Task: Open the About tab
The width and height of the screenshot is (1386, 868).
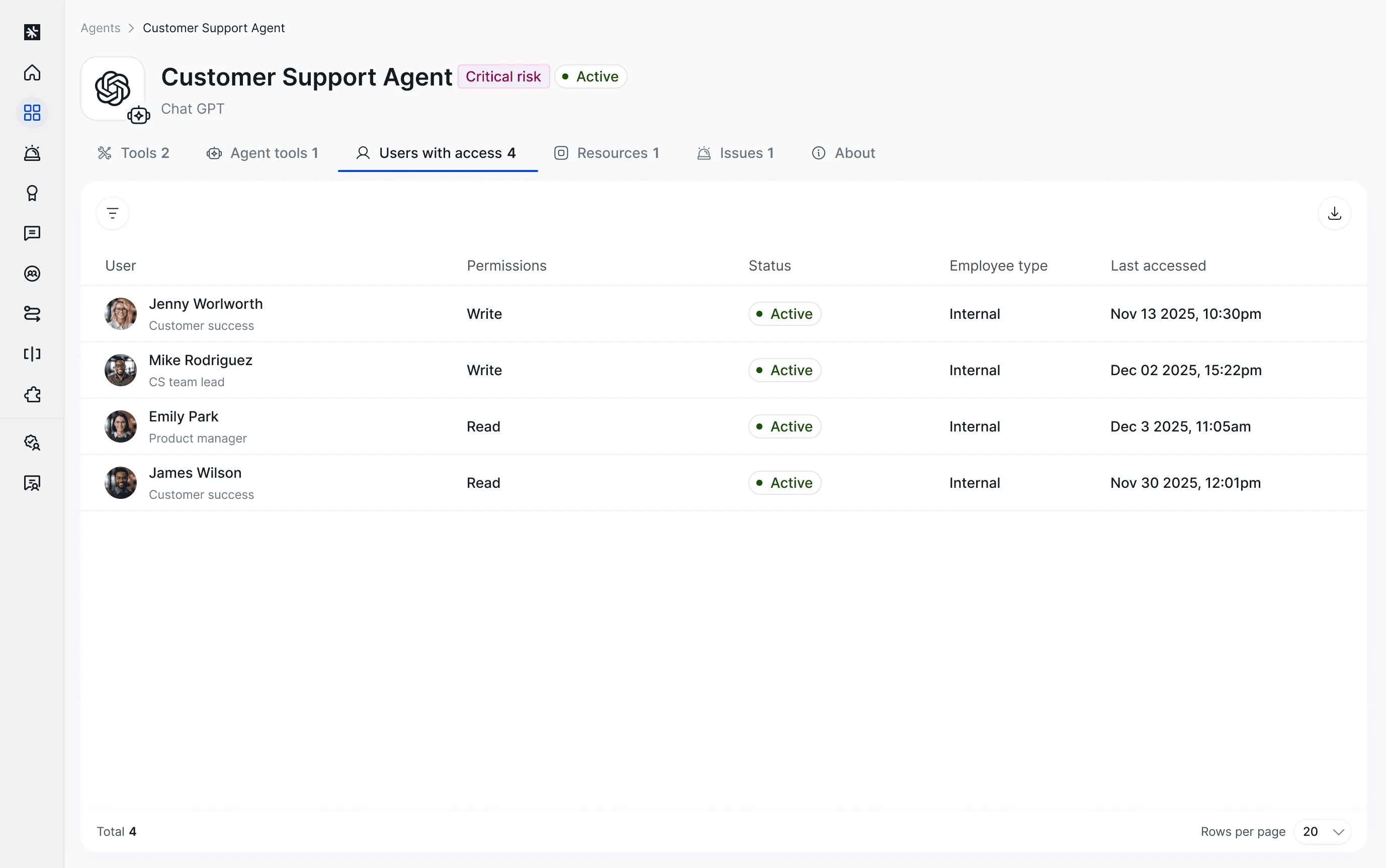Action: 843,153
